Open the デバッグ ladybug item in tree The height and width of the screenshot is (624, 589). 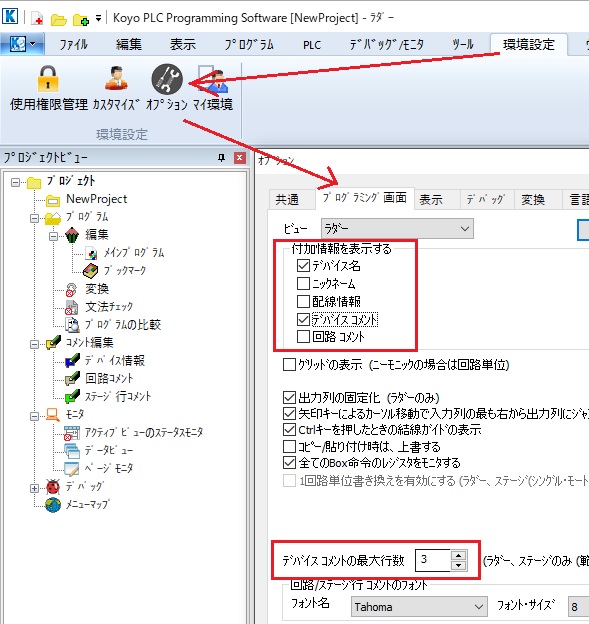pyautogui.click(x=53, y=487)
